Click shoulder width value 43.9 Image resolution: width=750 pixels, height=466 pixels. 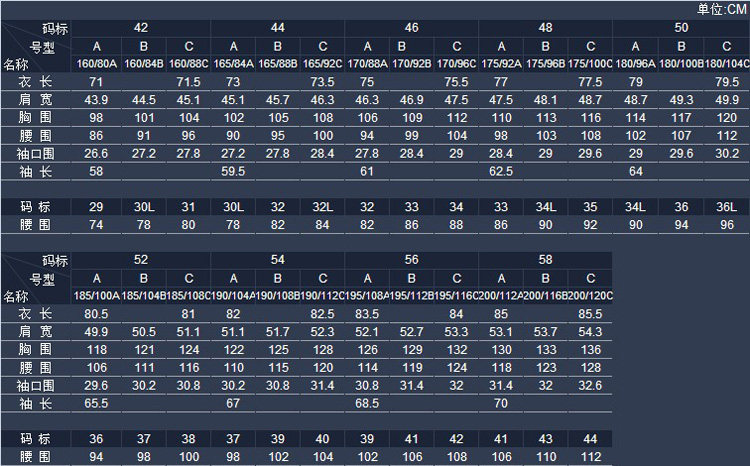point(96,100)
